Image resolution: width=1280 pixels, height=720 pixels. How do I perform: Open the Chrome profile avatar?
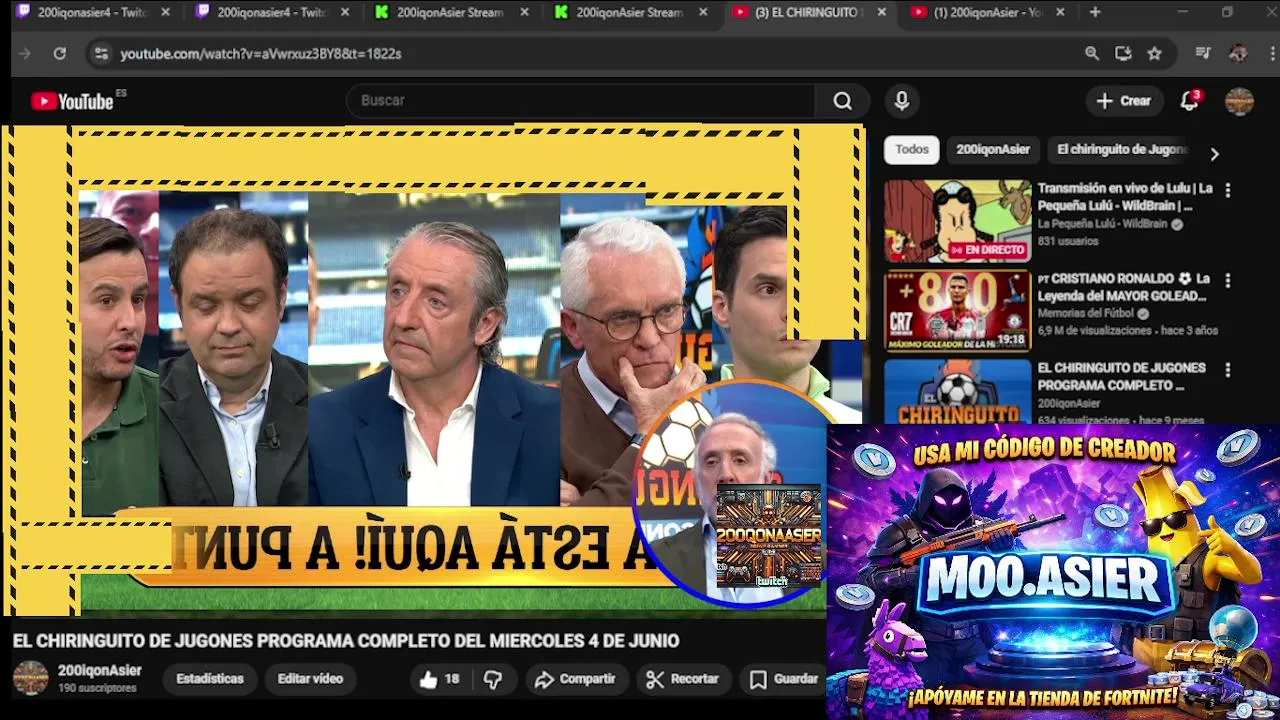[1238, 54]
